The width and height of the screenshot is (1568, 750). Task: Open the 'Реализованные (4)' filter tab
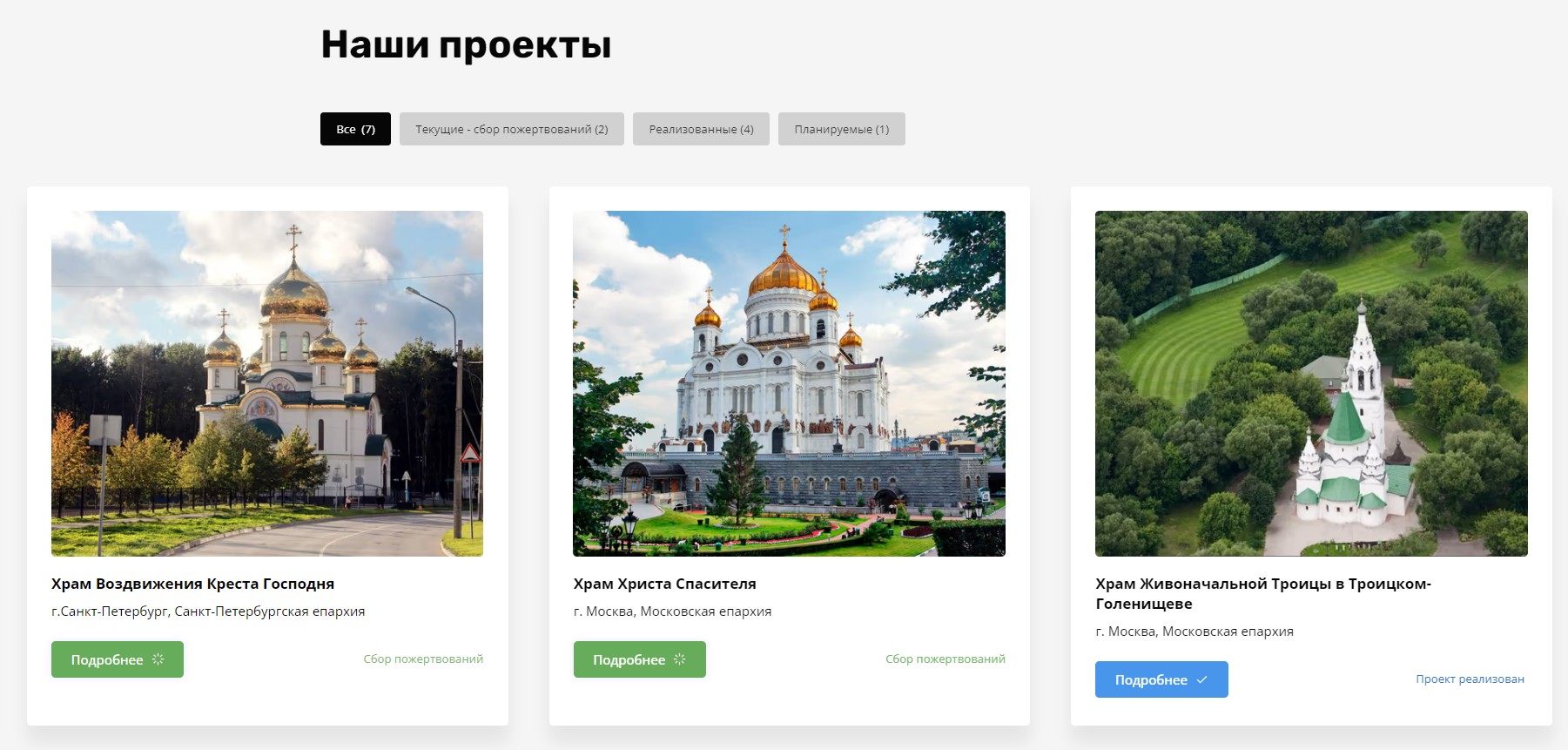[701, 129]
